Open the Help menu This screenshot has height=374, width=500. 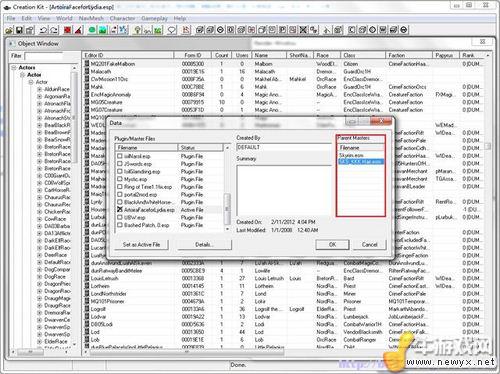179,18
